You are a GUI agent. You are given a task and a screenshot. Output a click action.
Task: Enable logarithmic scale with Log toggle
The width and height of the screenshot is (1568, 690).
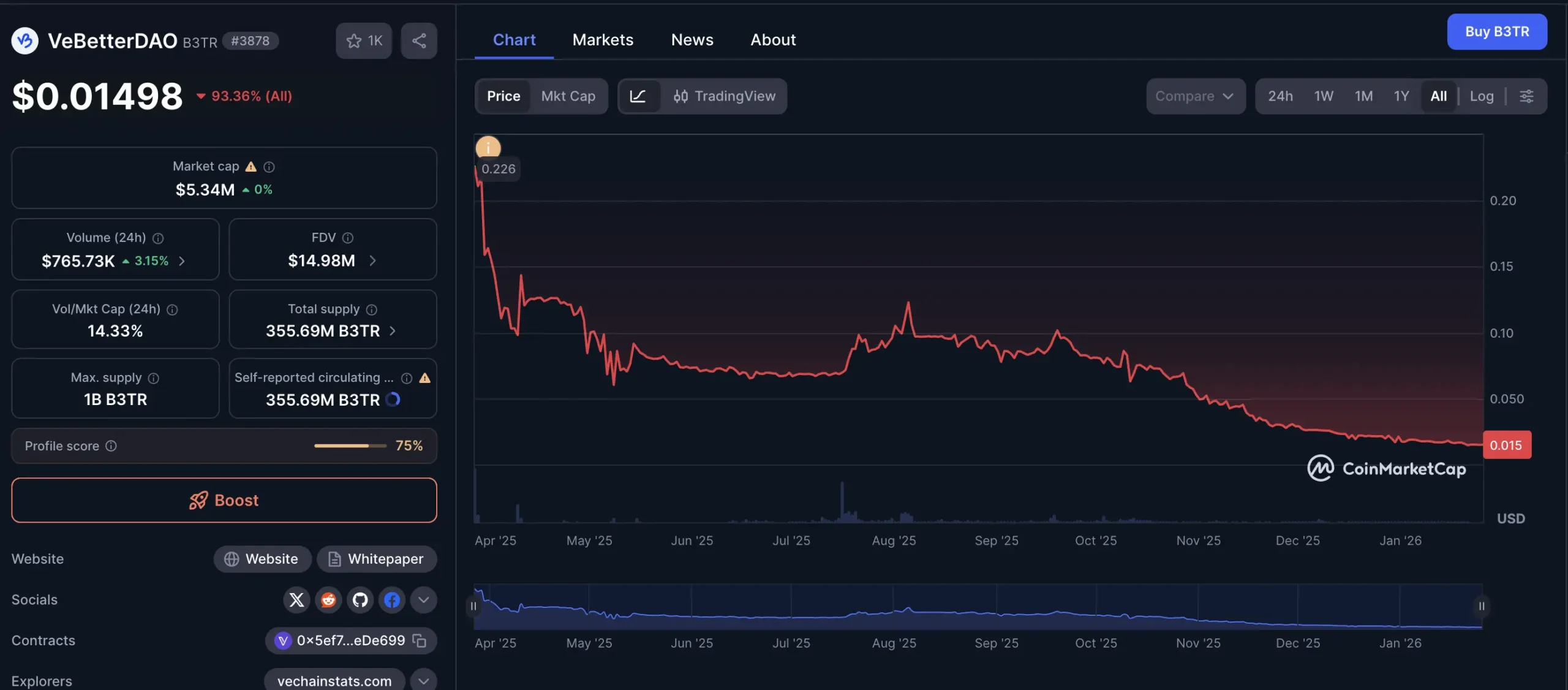point(1481,96)
